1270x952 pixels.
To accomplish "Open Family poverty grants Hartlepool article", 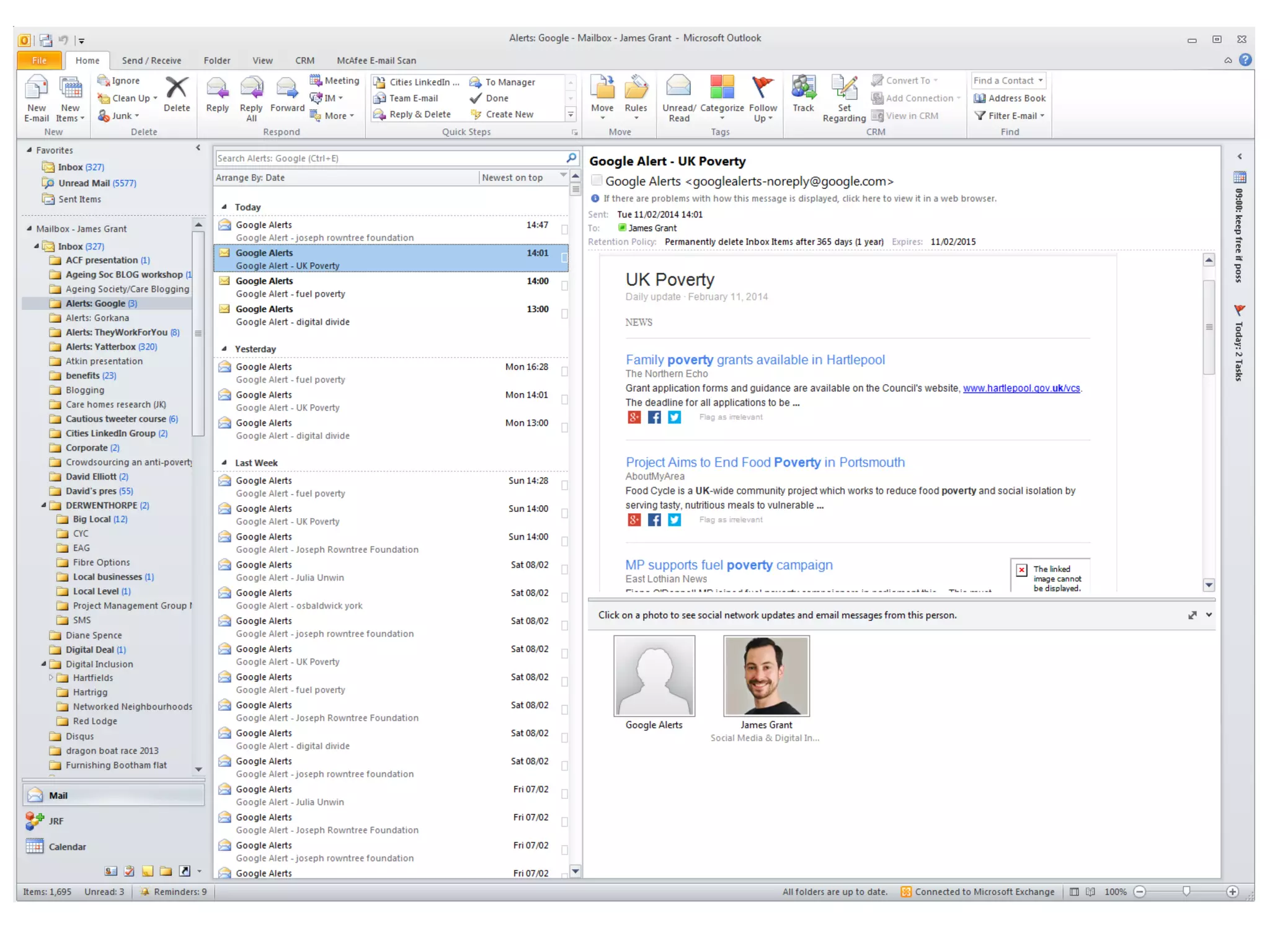I will (755, 359).
